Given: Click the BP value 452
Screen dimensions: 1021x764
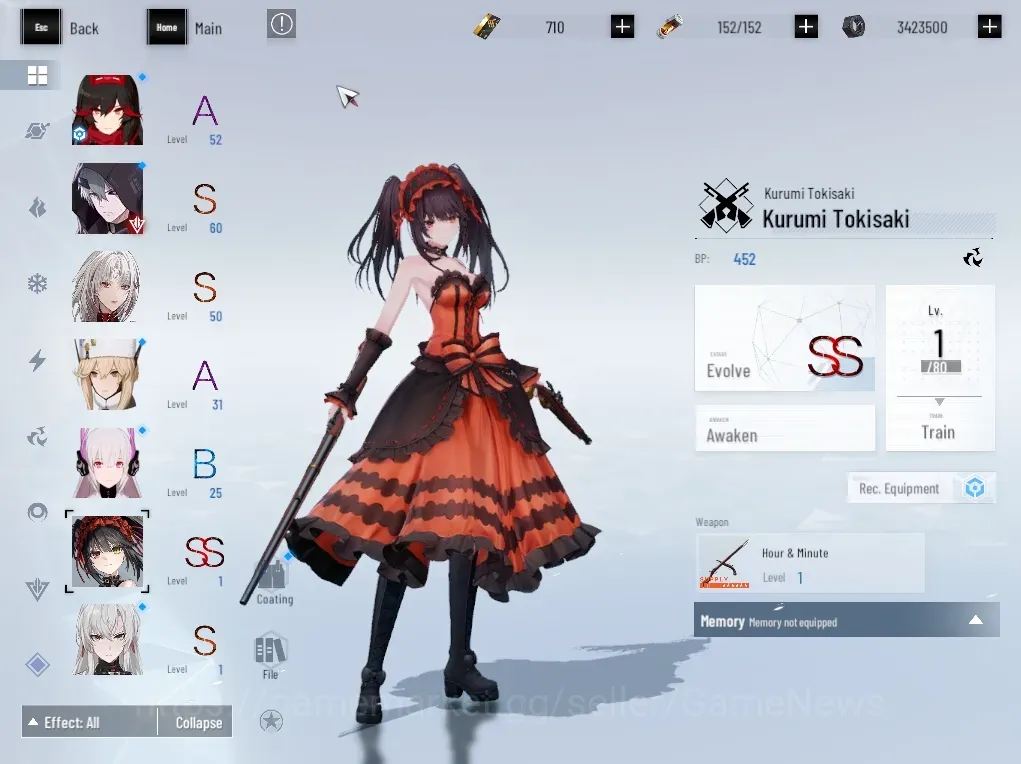Looking at the screenshot, I should point(744,259).
